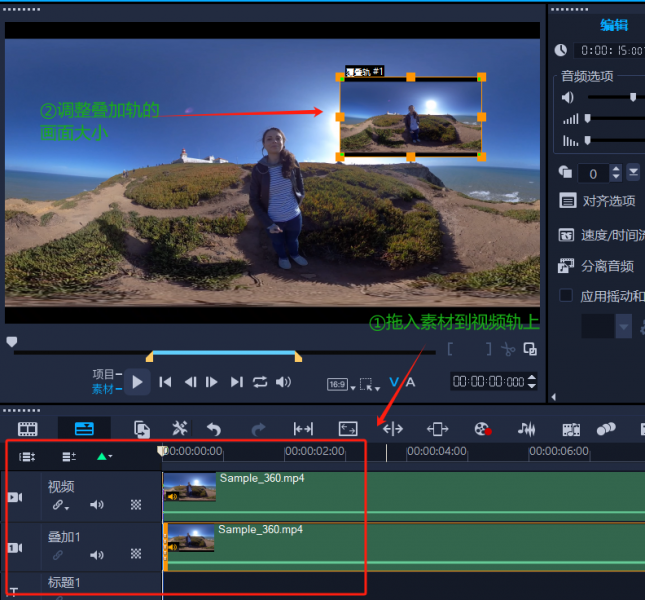The image size is (645, 600).
Task: Expand the 对齐选项 alignment options
Action: [x=607, y=201]
